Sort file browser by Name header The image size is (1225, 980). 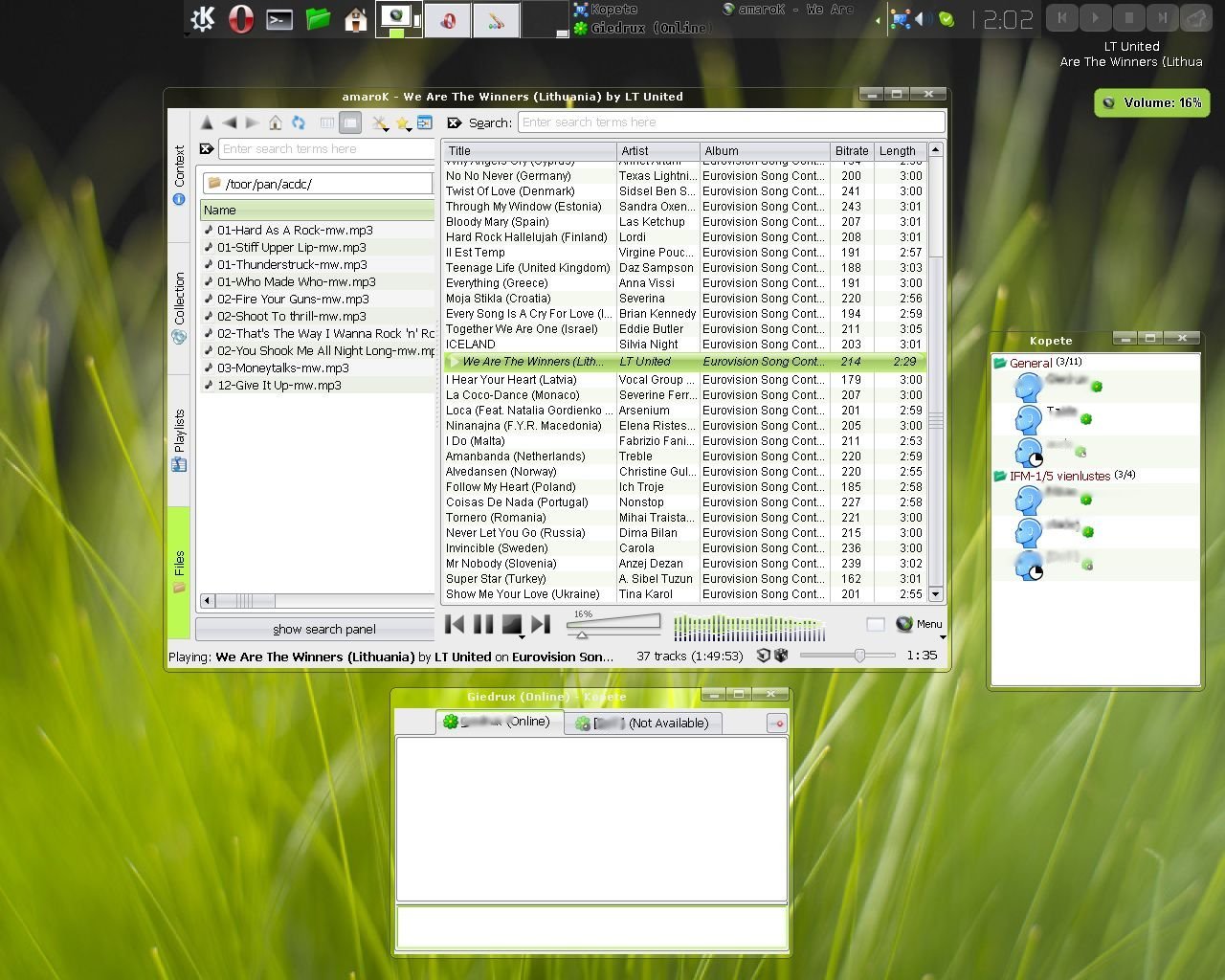[318, 211]
